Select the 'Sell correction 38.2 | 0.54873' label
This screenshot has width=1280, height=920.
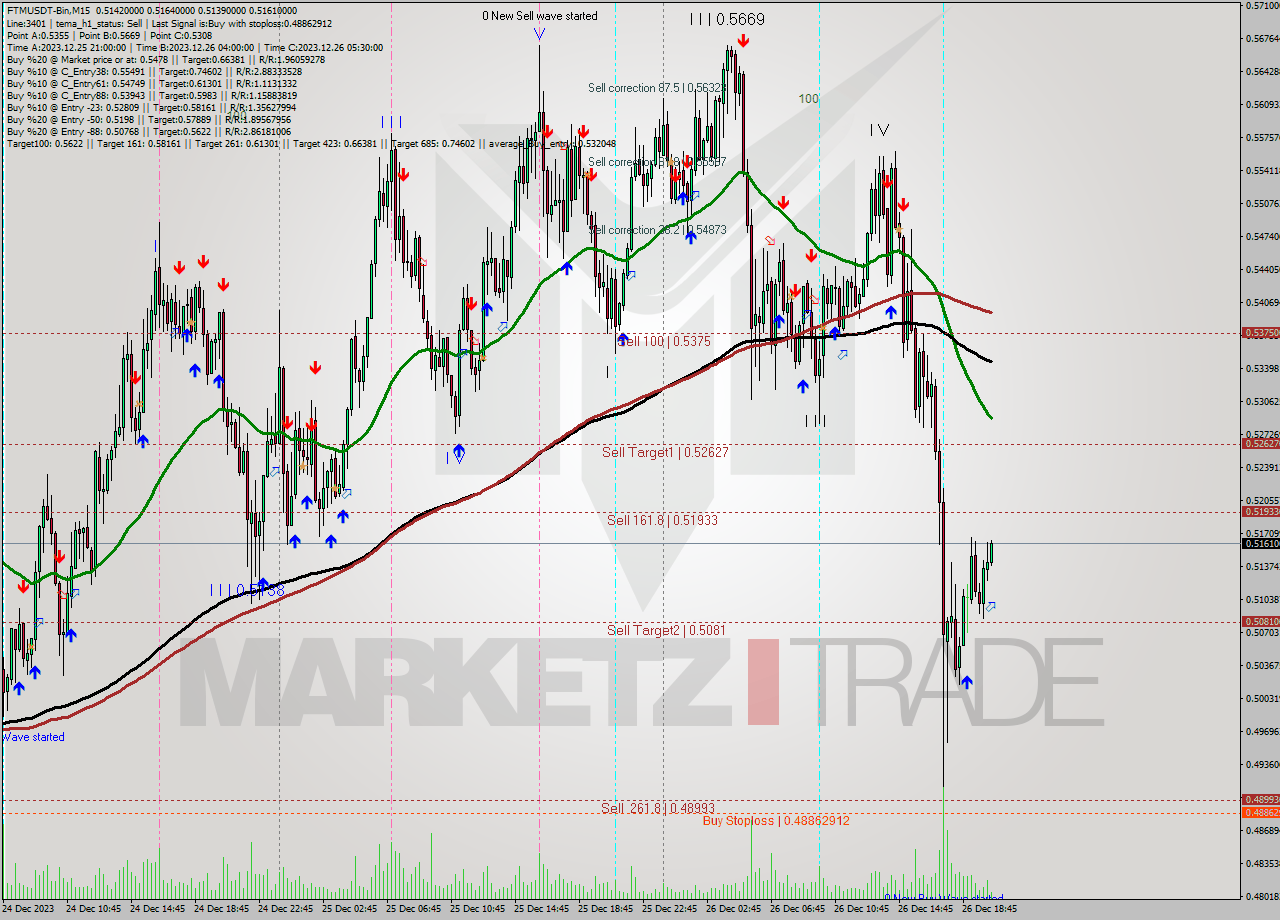pos(657,230)
